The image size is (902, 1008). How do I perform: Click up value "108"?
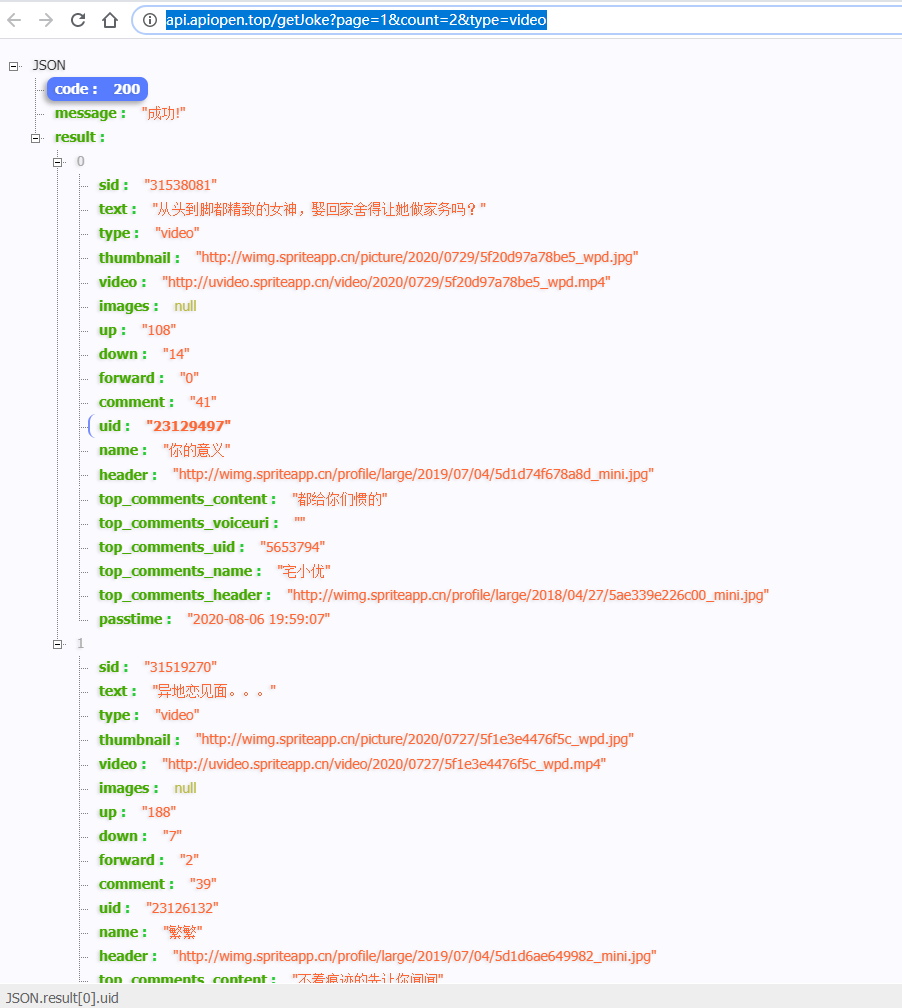click(159, 330)
